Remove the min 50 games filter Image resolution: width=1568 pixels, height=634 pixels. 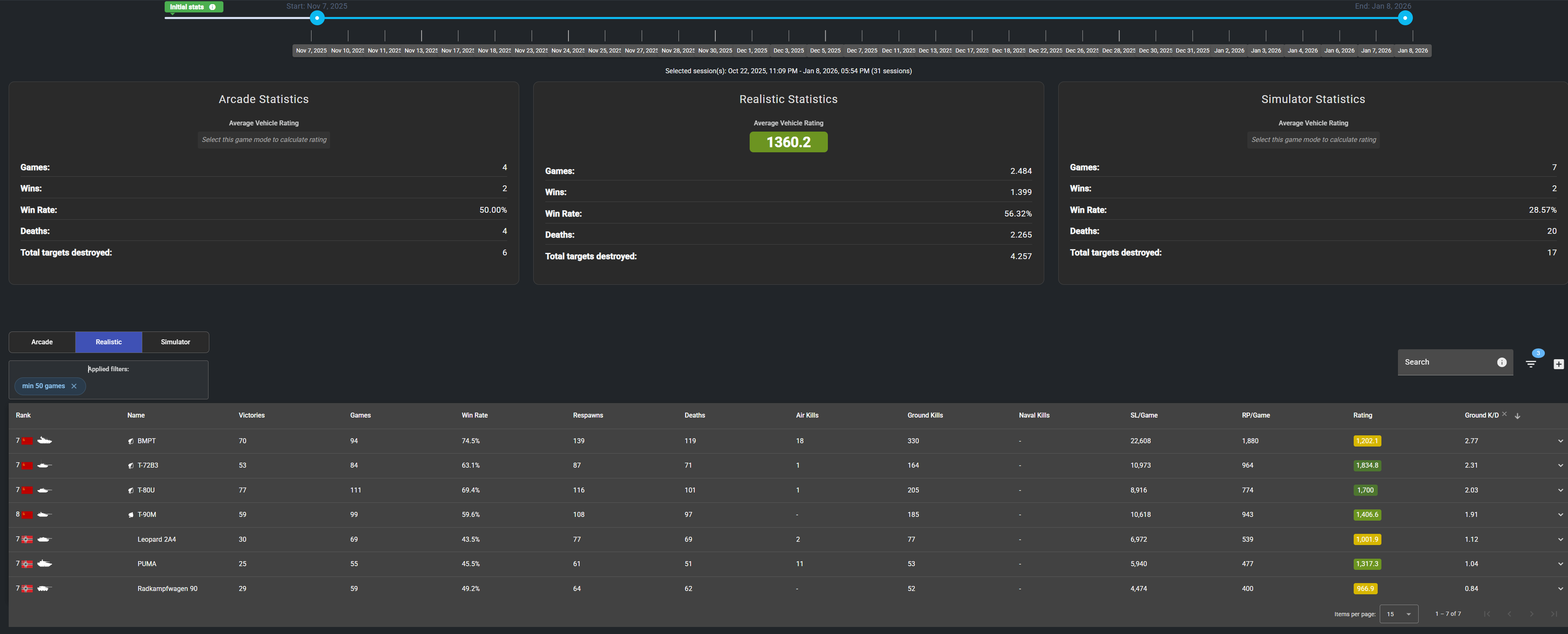pyautogui.click(x=74, y=386)
